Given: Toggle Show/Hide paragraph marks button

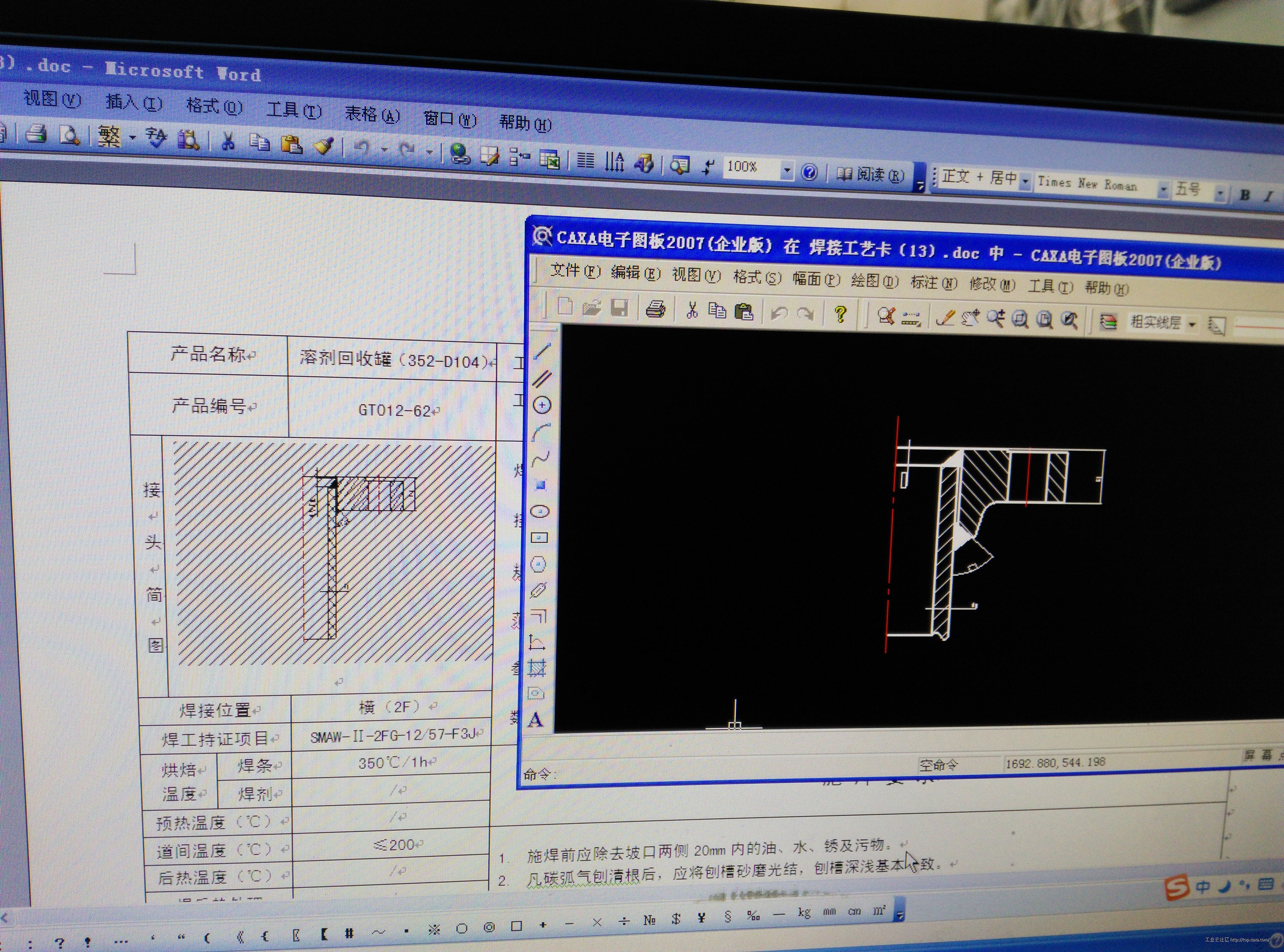Looking at the screenshot, I should pos(708,167).
